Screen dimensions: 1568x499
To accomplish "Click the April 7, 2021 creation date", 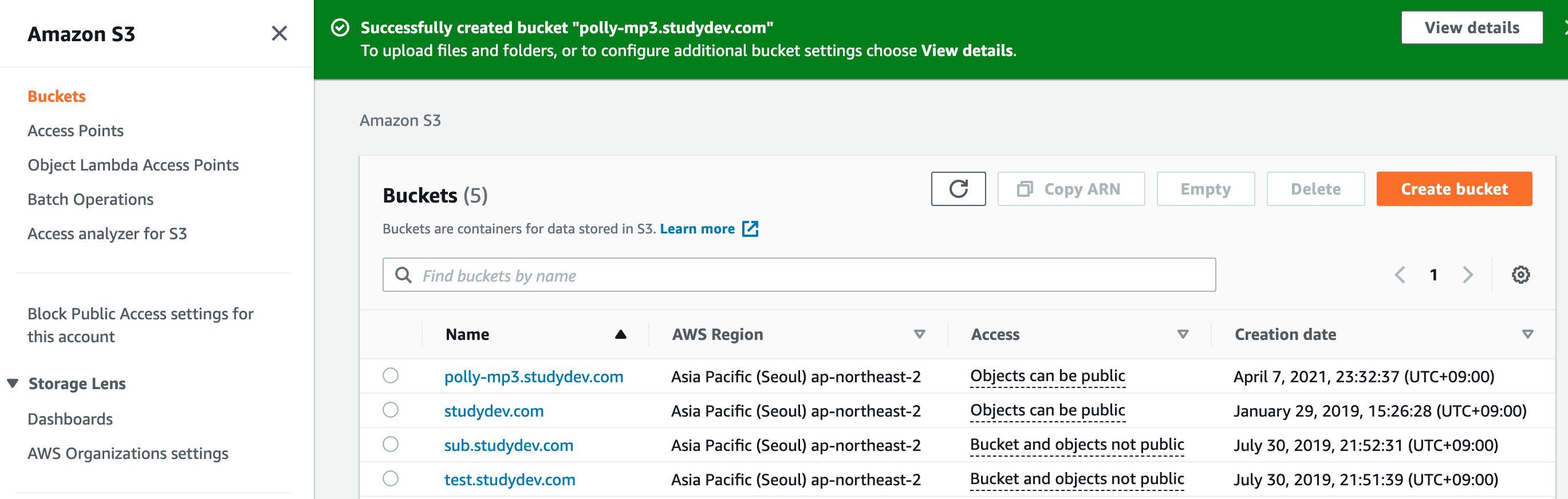I will click(1364, 377).
